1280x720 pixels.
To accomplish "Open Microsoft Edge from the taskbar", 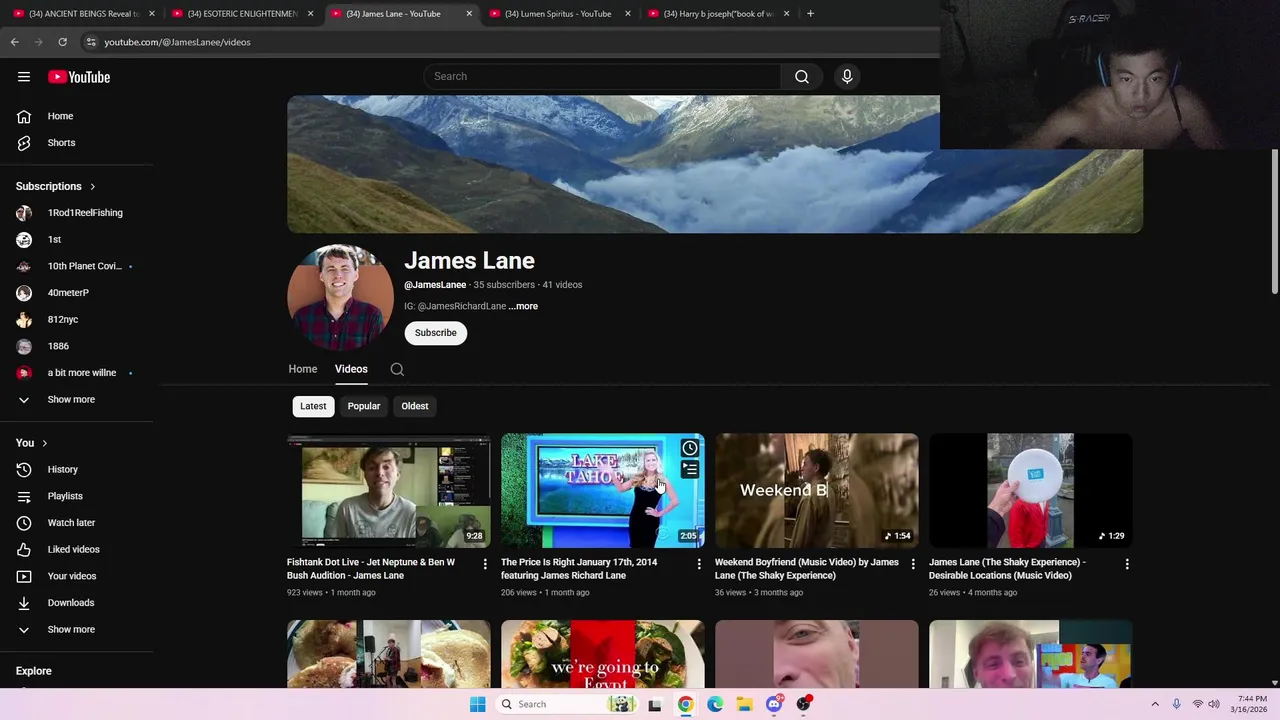I will [x=715, y=704].
